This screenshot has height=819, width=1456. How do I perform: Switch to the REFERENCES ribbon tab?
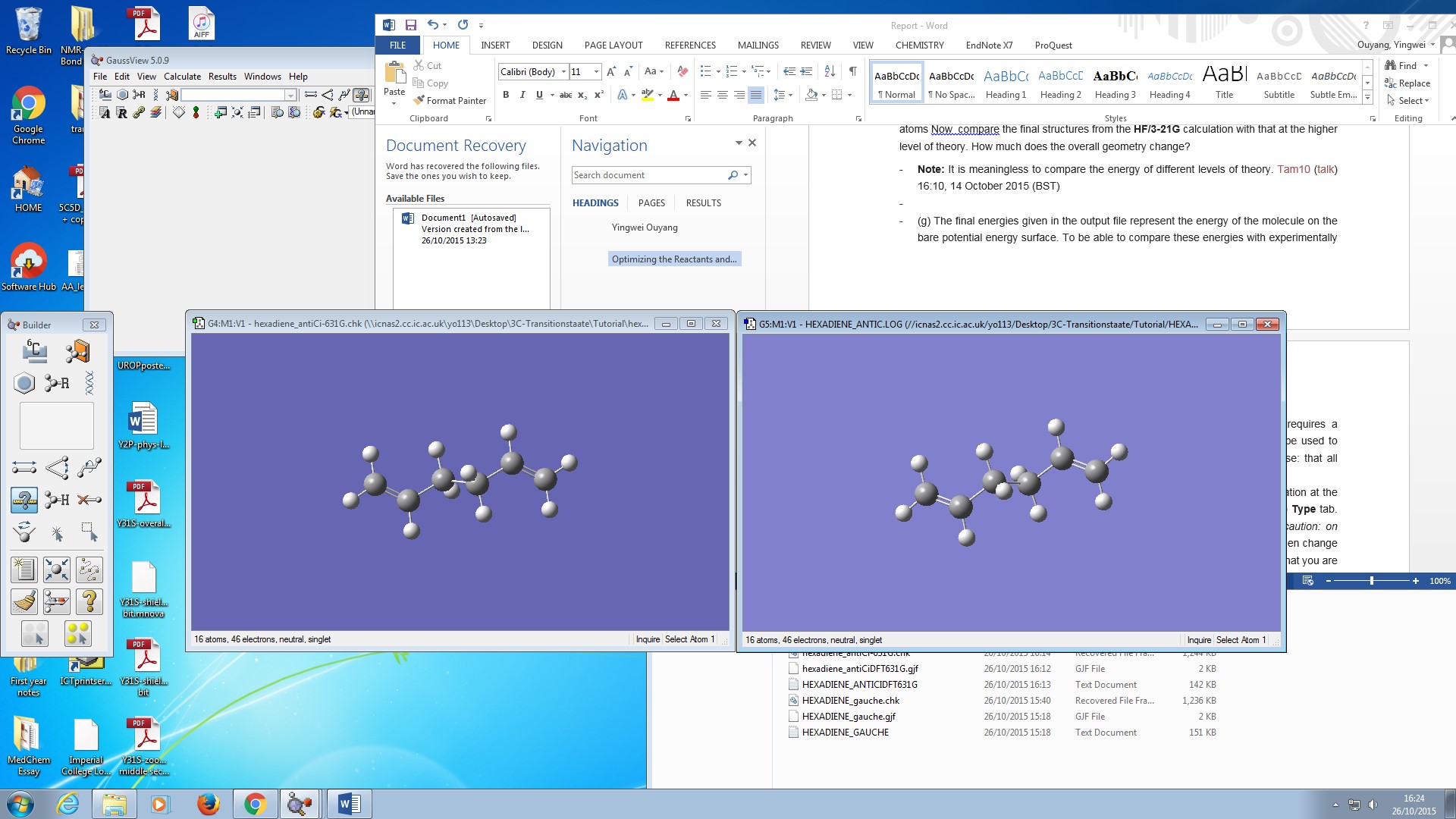pos(689,45)
